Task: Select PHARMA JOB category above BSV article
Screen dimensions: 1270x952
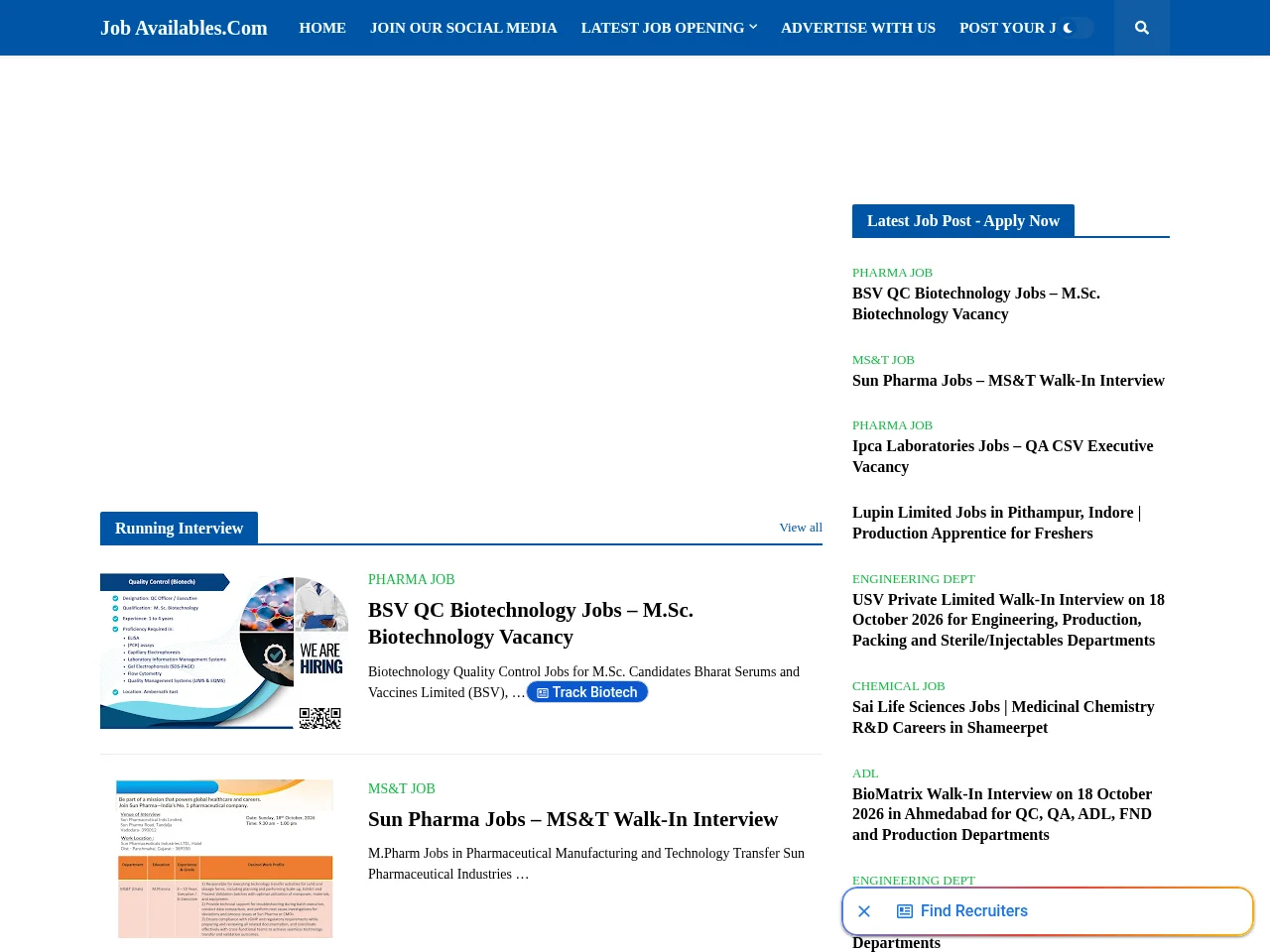Action: [x=411, y=579]
